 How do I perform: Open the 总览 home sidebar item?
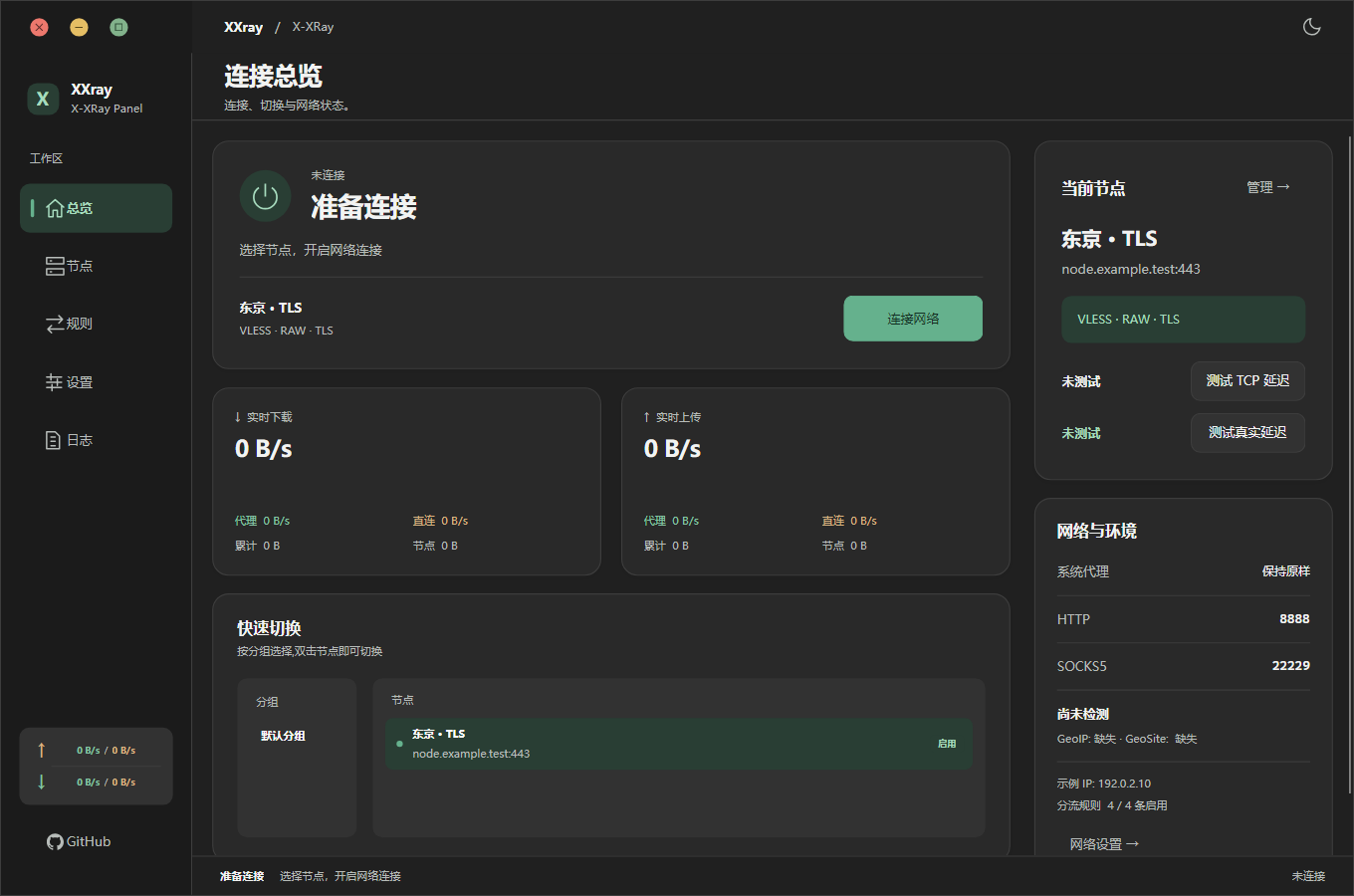click(96, 208)
